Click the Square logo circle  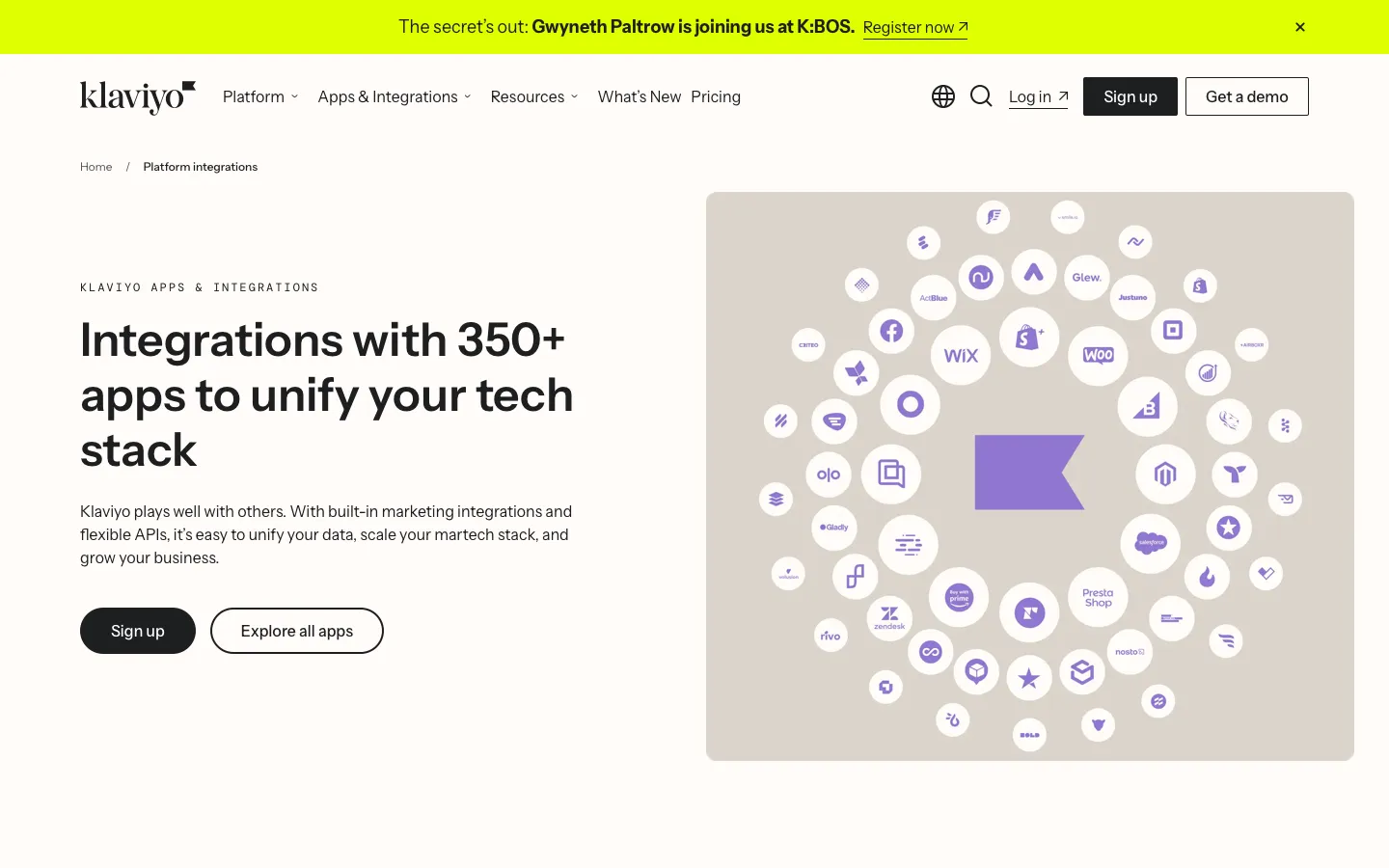1173,331
